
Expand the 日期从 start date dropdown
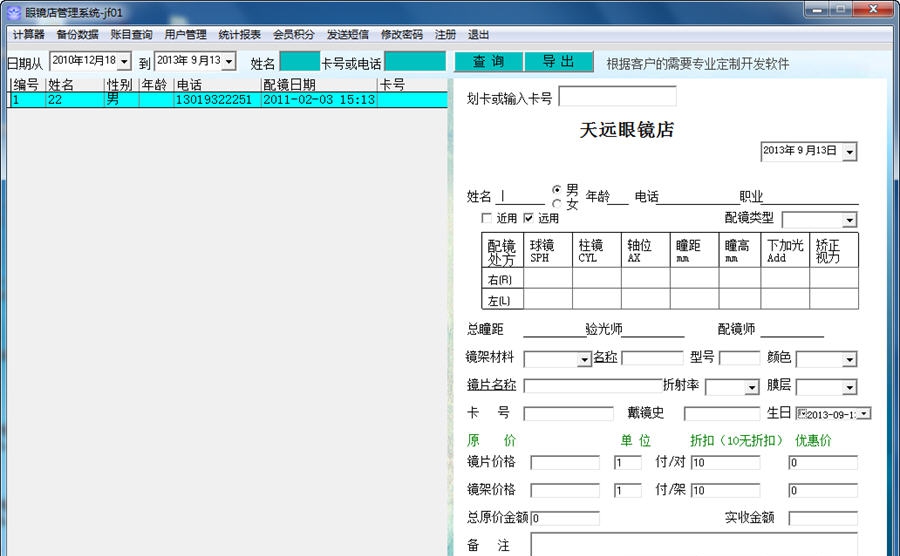tap(125, 61)
